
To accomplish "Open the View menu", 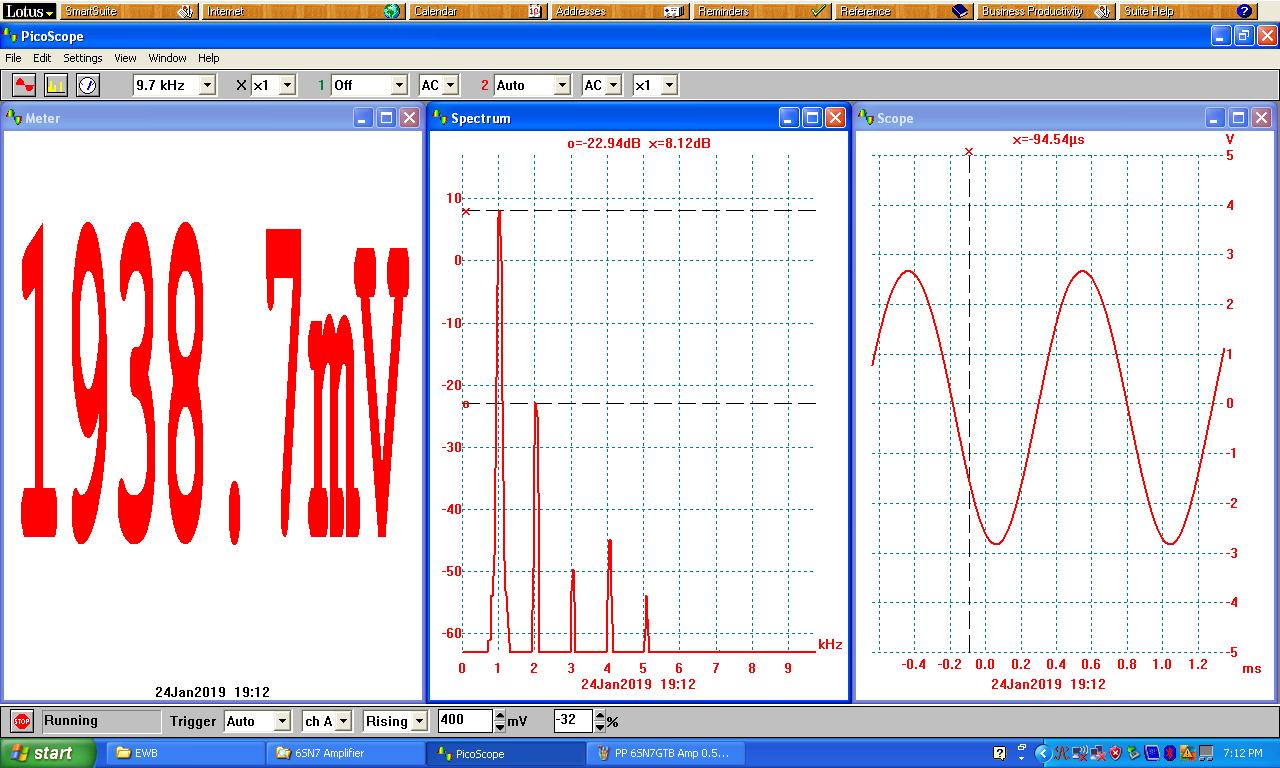I will pyautogui.click(x=125, y=58).
